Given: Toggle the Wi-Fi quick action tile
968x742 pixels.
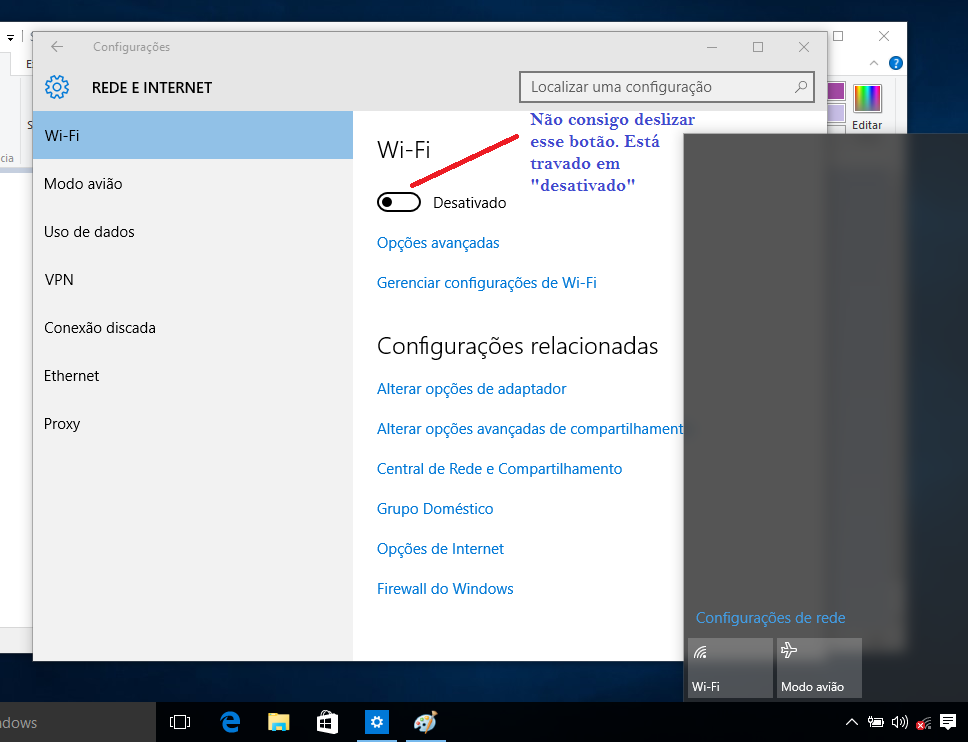Looking at the screenshot, I should point(730,668).
